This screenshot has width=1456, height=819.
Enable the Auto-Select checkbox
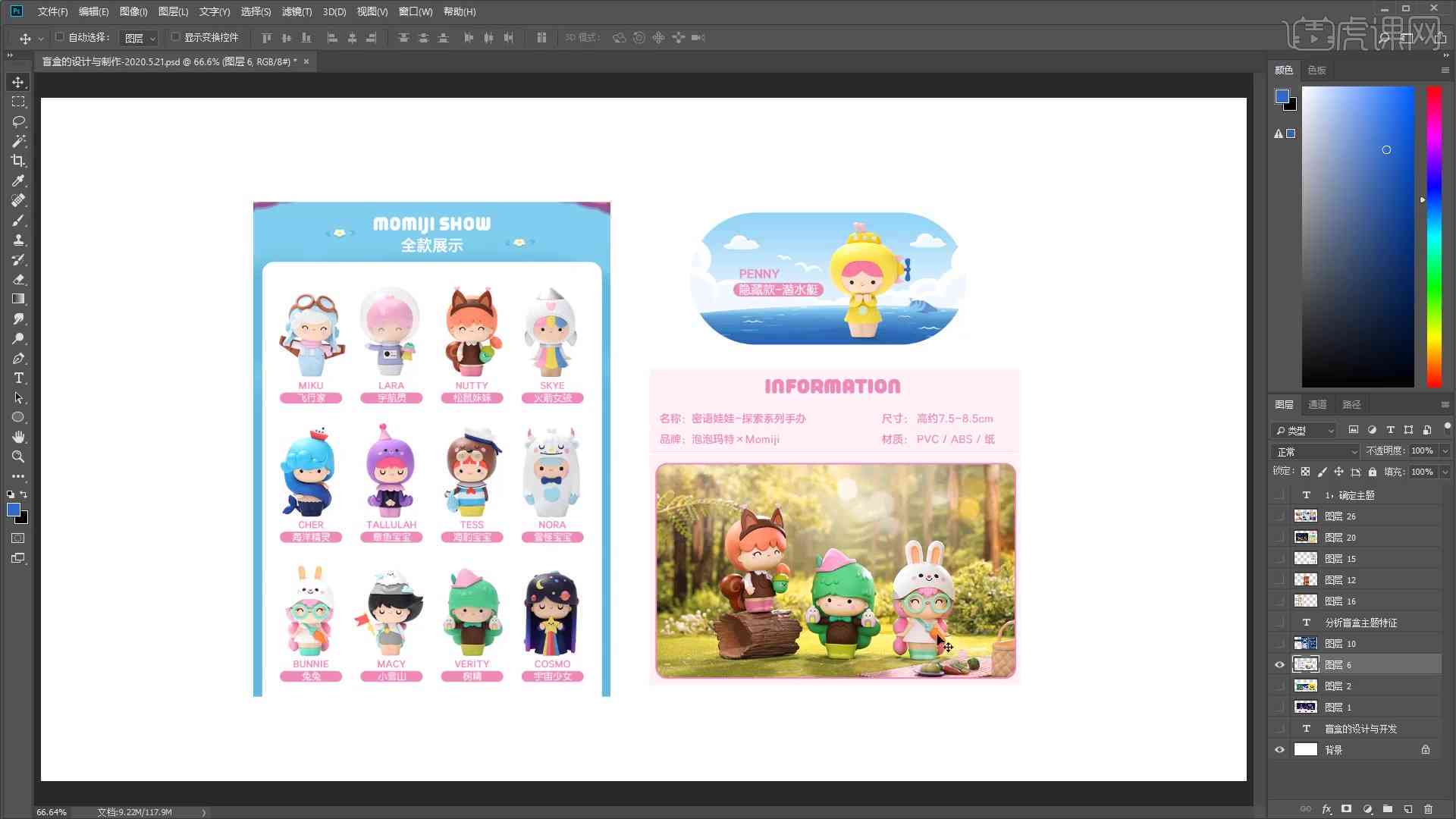(x=59, y=37)
